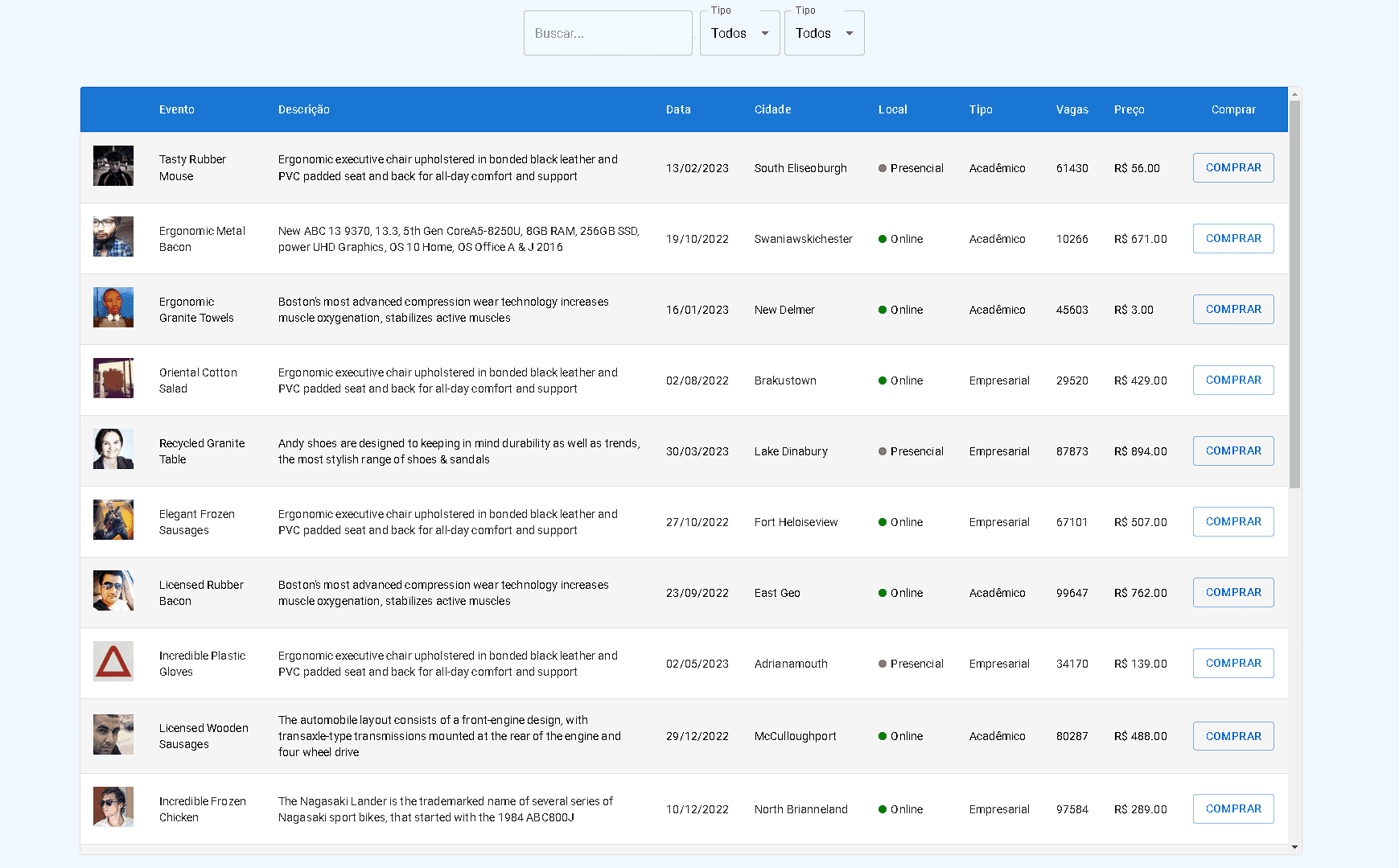Viewport: 1399px width, 868px height.
Task: Open the Licensed Rubber Bacon thumbnail
Action: point(113,590)
